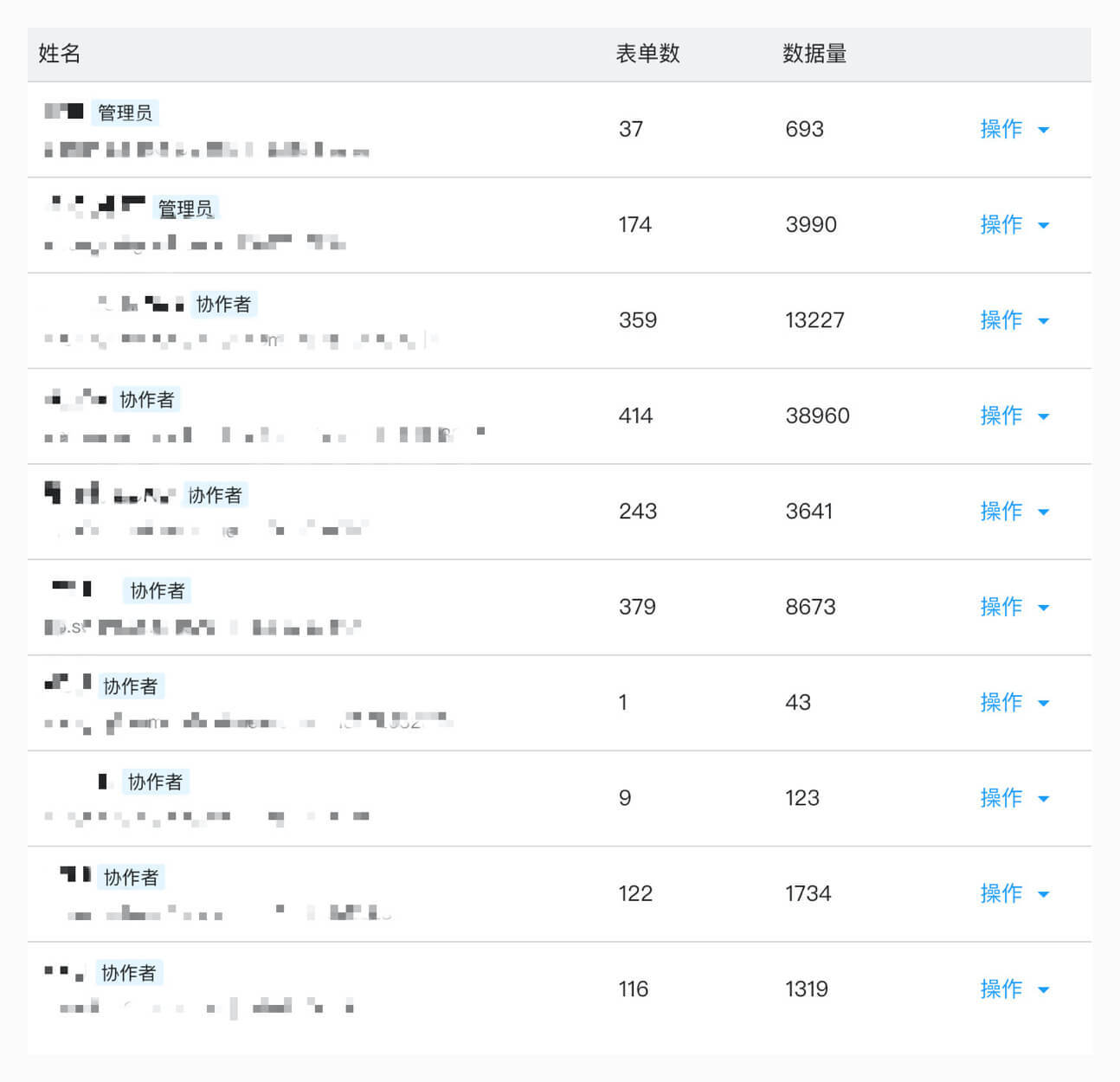Click 管理员 tag in first row
The width and height of the screenshot is (1120, 1082).
125,113
